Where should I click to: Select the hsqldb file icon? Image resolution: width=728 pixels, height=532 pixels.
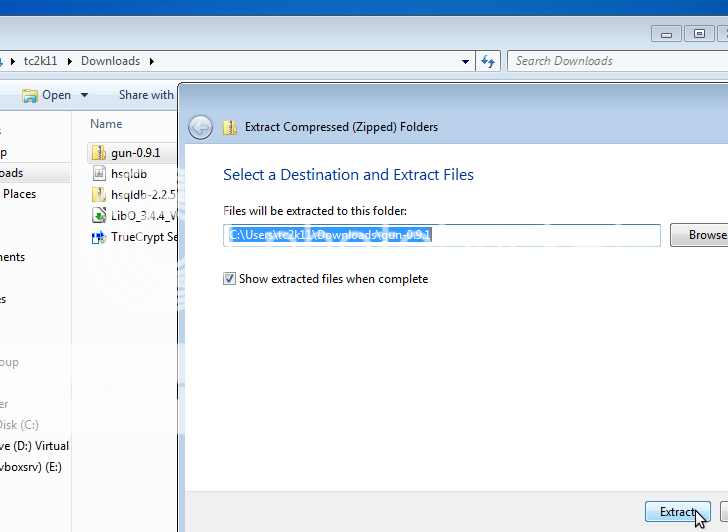click(98, 173)
